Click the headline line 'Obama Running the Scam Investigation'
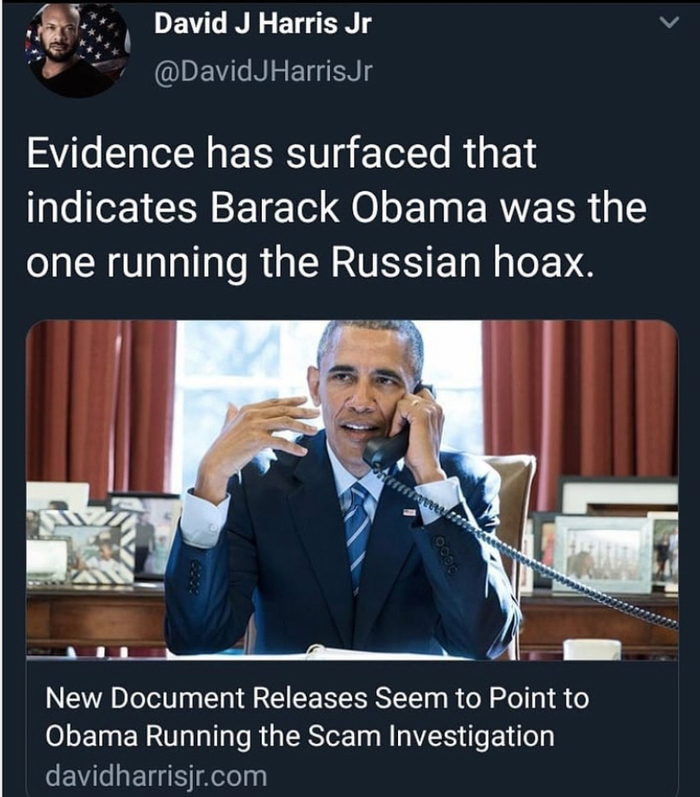Viewport: 700px width, 797px height. point(300,737)
